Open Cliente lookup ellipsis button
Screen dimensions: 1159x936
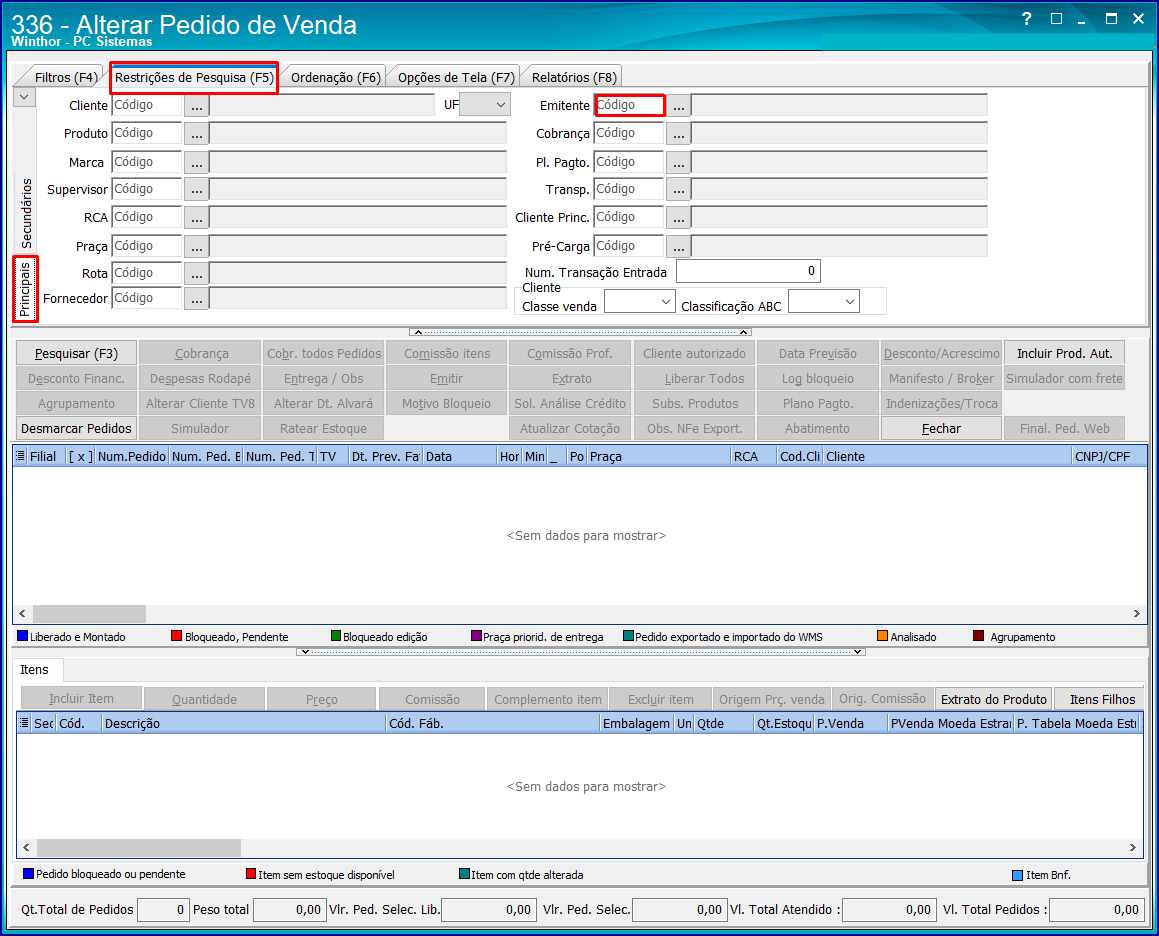[x=197, y=106]
